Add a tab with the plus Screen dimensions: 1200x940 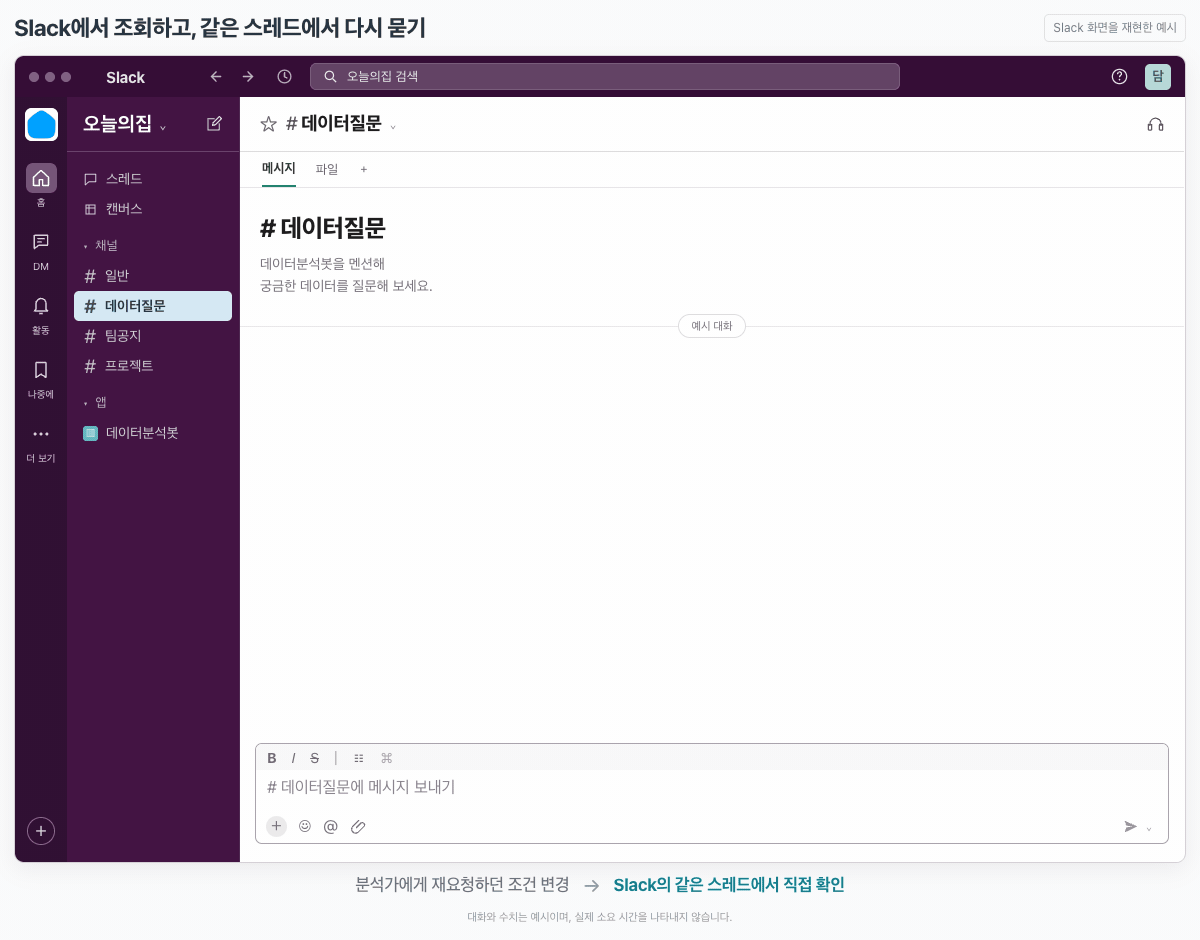(x=364, y=169)
